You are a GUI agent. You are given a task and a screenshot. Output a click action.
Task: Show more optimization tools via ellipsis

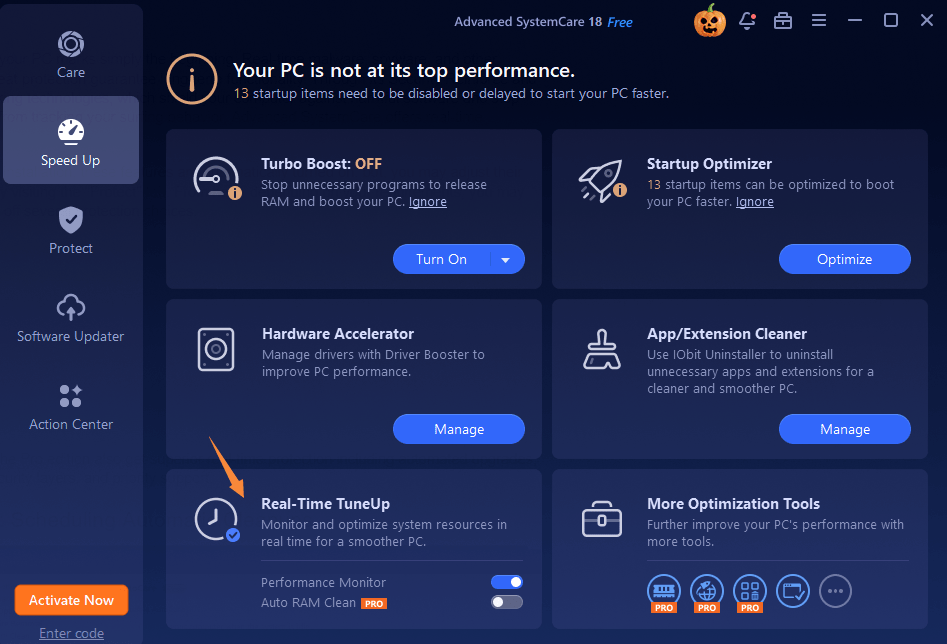pyautogui.click(x=835, y=591)
